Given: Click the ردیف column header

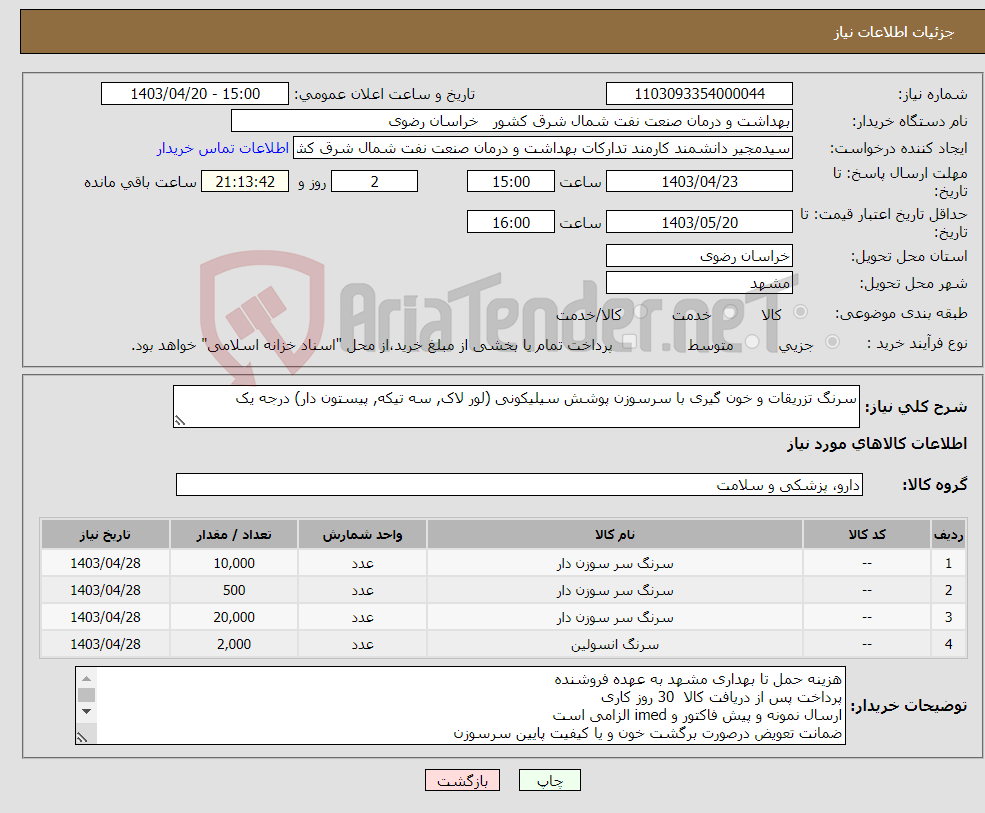Looking at the screenshot, I should (949, 535).
